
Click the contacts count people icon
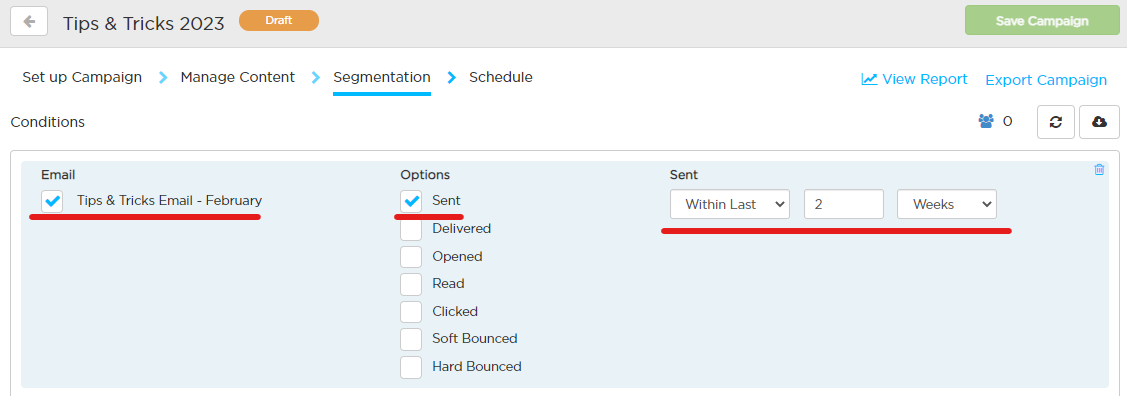click(985, 121)
